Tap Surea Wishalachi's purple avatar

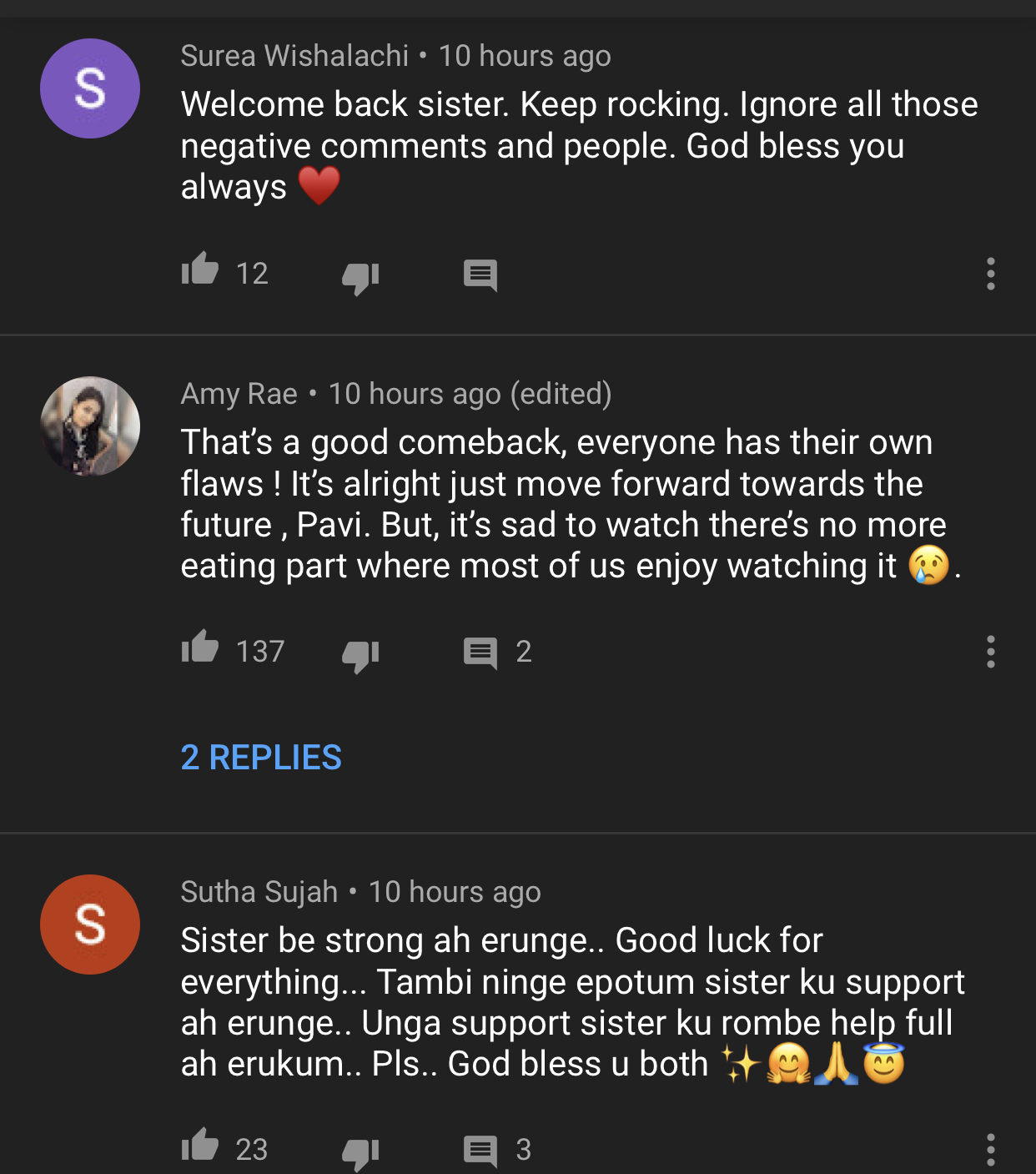pyautogui.click(x=90, y=88)
